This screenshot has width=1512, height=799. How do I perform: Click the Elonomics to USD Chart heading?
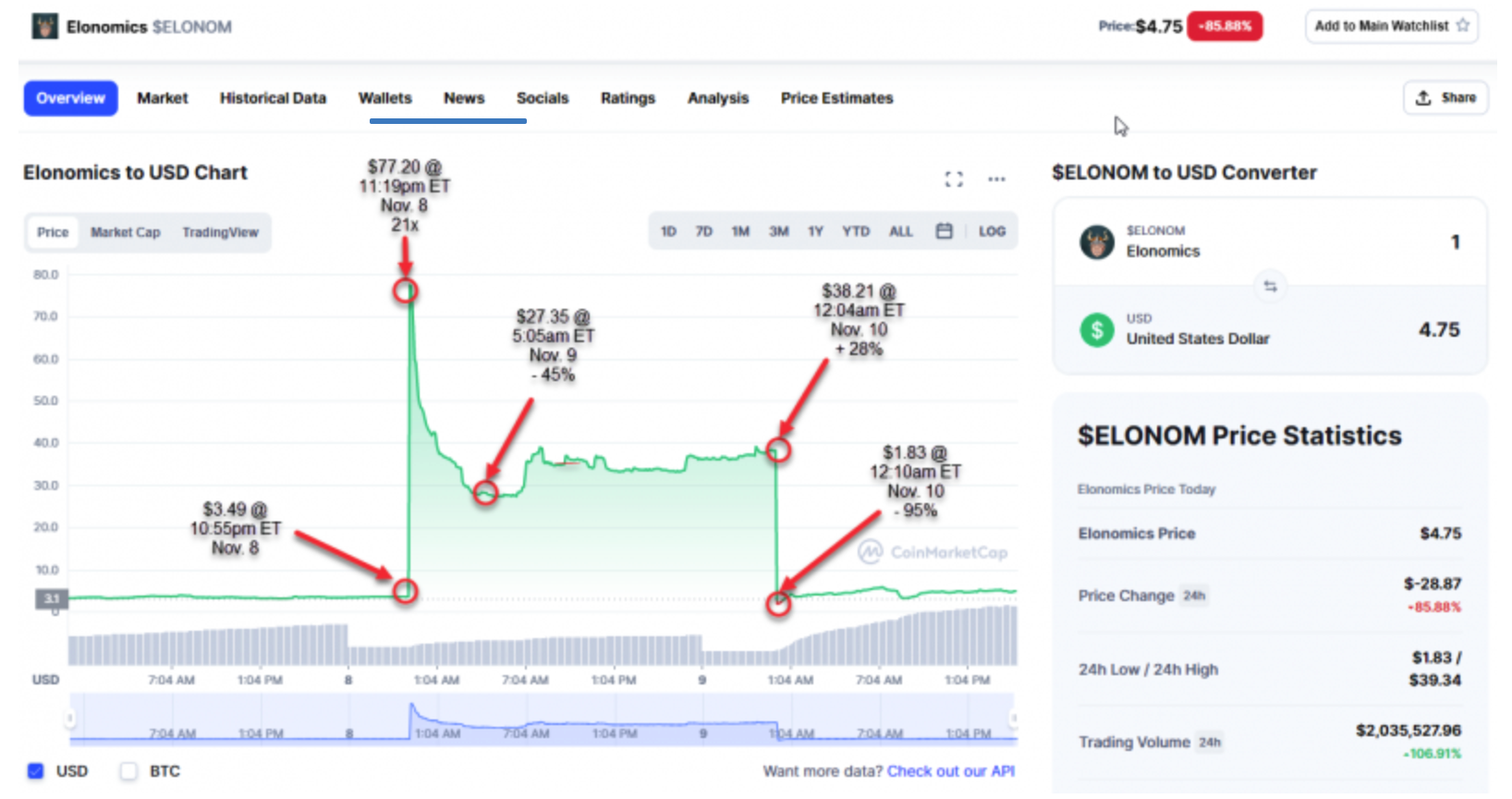[135, 173]
